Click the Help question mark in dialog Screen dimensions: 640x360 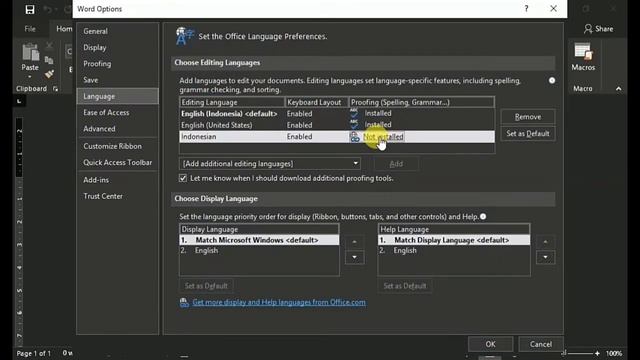526,9
